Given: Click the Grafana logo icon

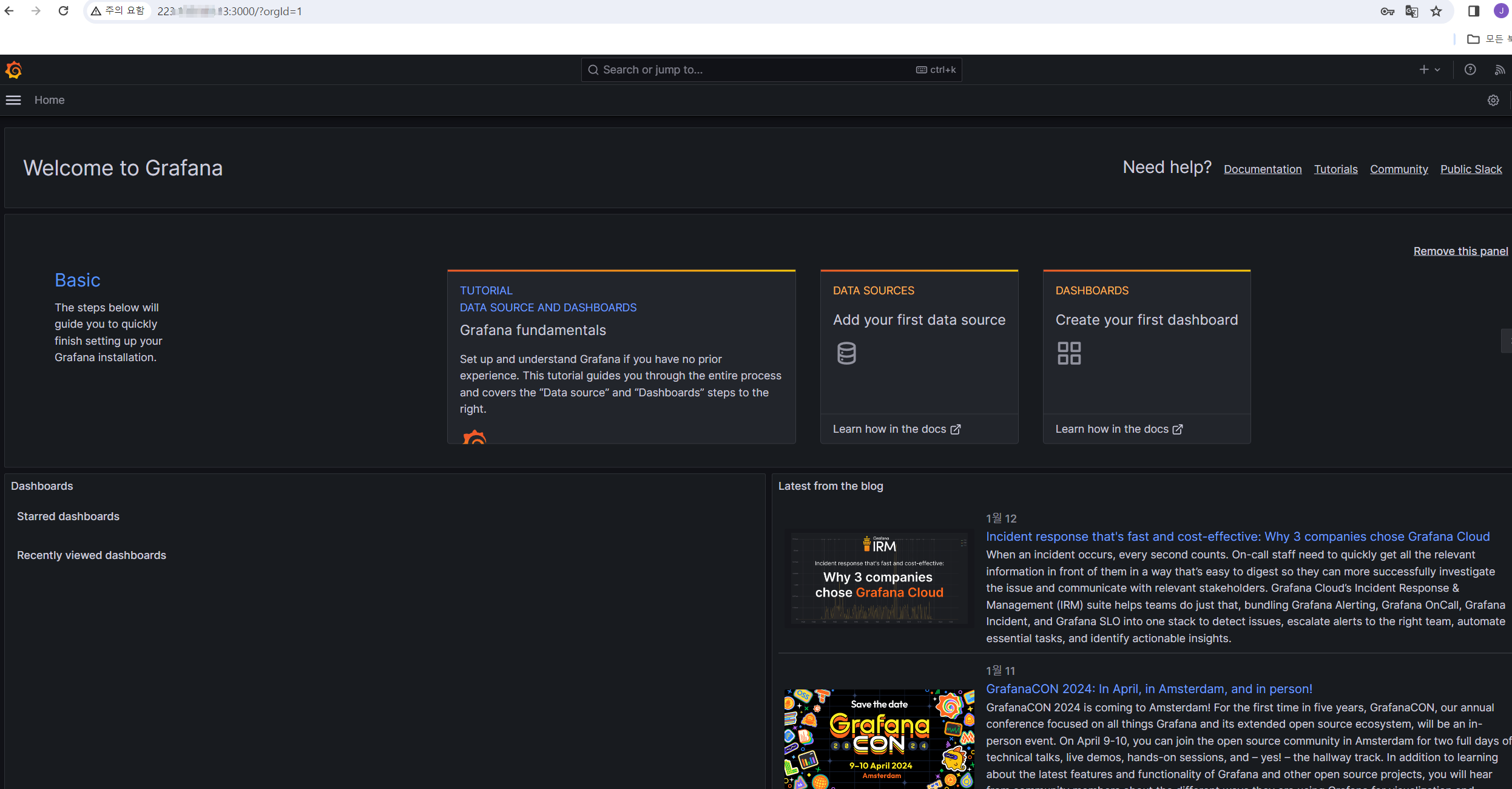Looking at the screenshot, I should [14, 70].
